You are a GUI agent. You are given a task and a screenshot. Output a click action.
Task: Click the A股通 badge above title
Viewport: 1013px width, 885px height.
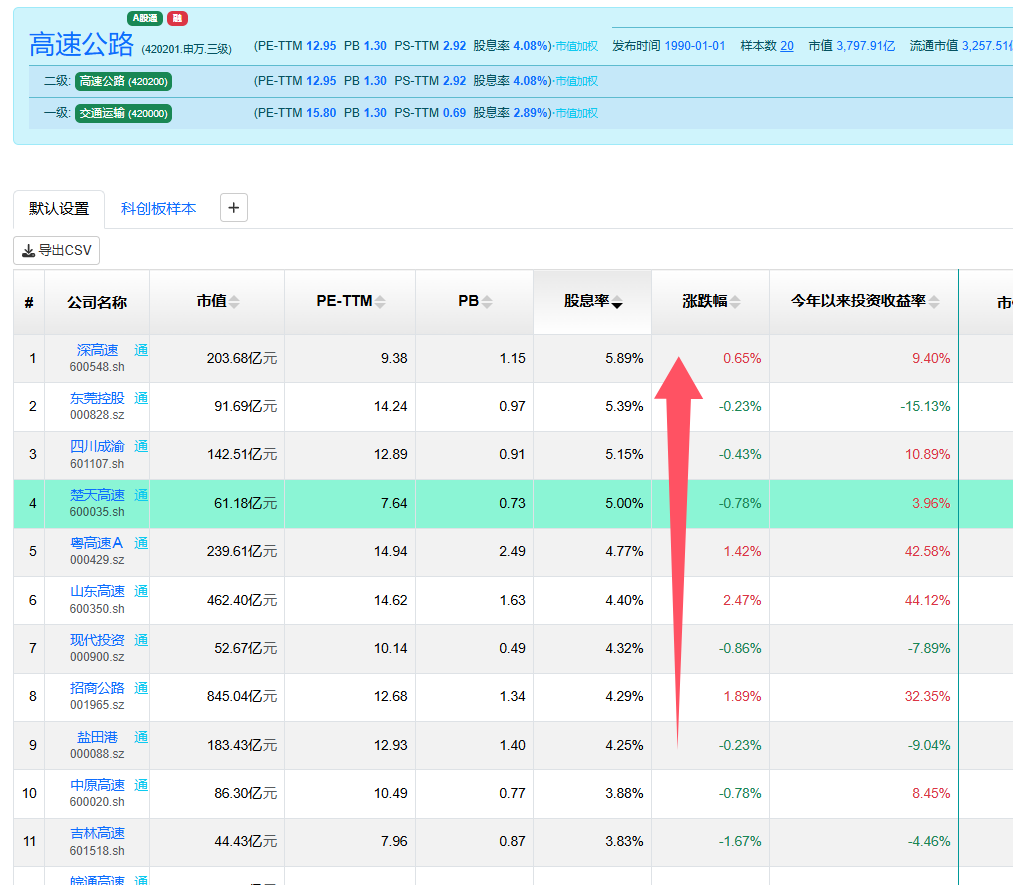145,18
